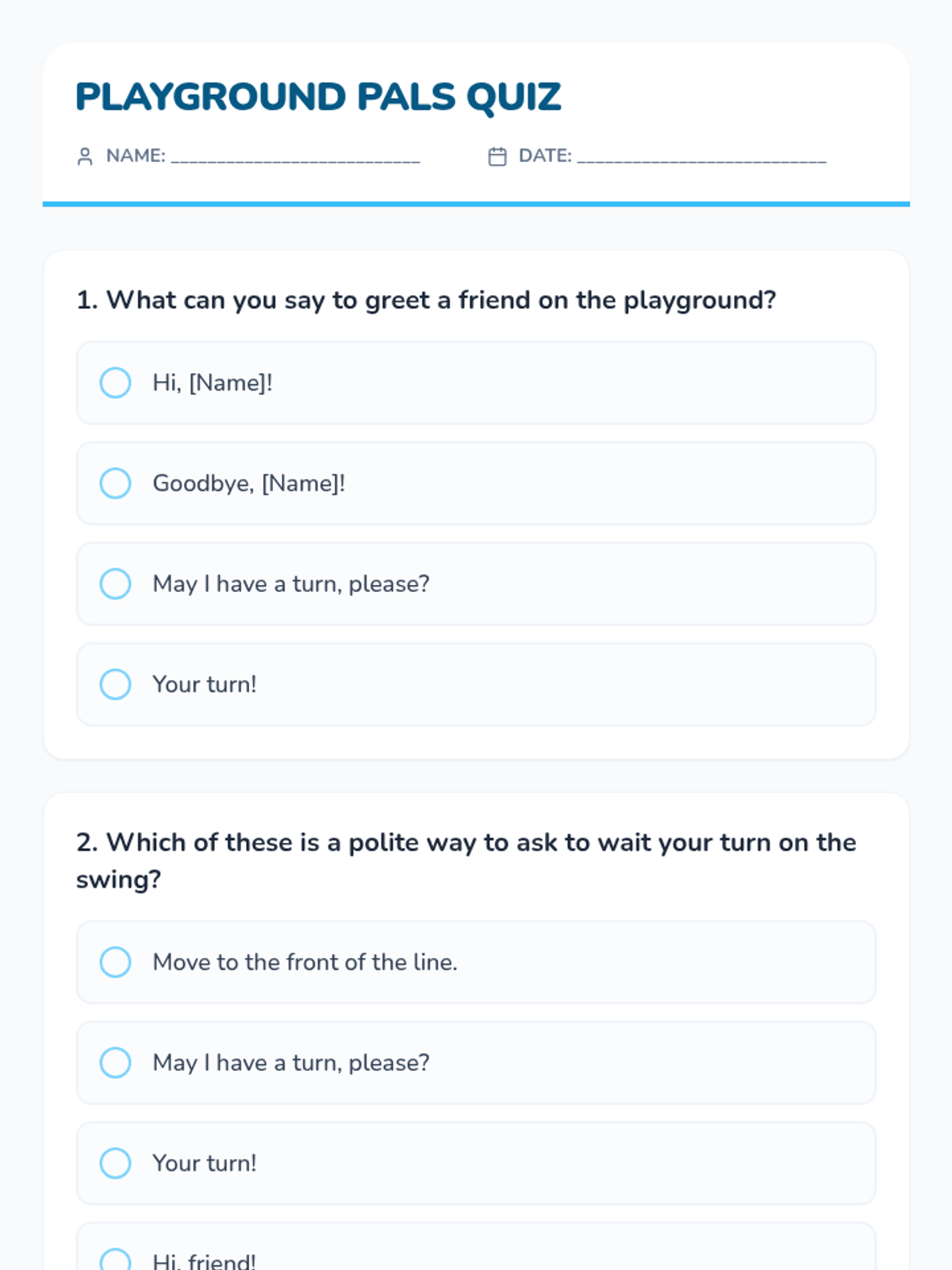The image size is (952, 1270).
Task: Click the question 1 heading text
Action: [x=426, y=300]
